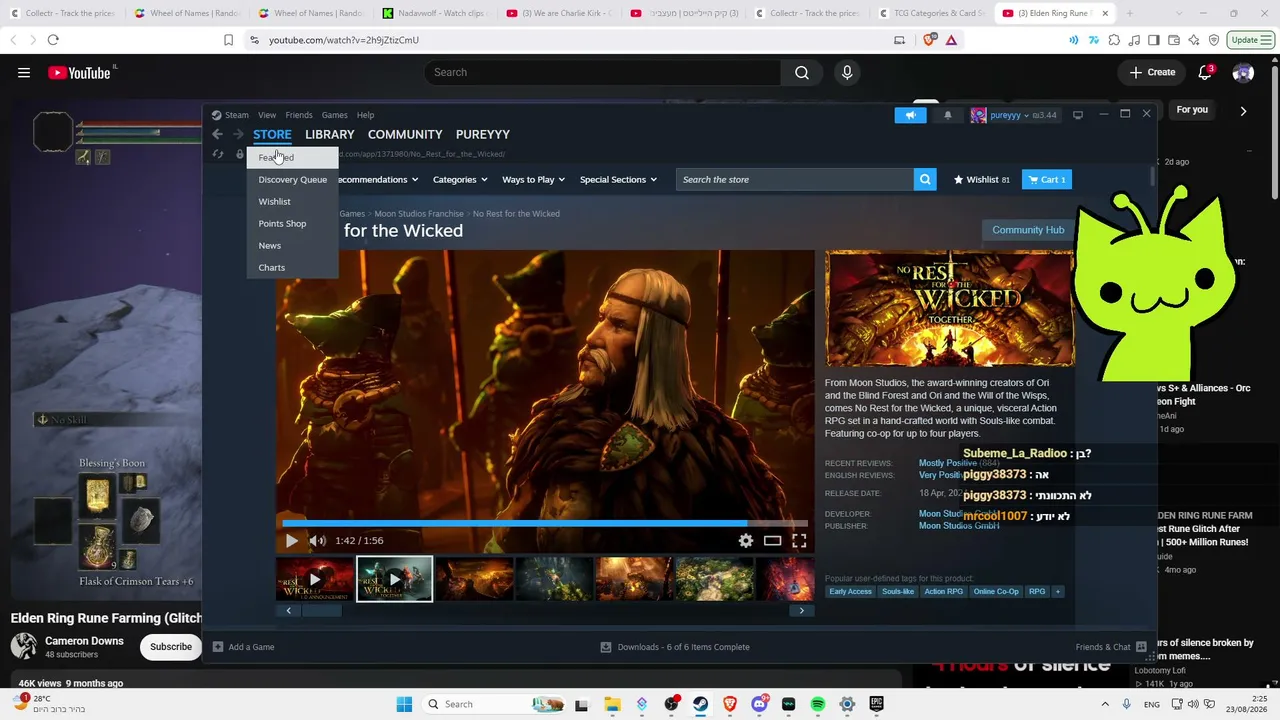Expand the Steam Categories dropdown
Image resolution: width=1280 pixels, height=720 pixels.
pyautogui.click(x=460, y=180)
